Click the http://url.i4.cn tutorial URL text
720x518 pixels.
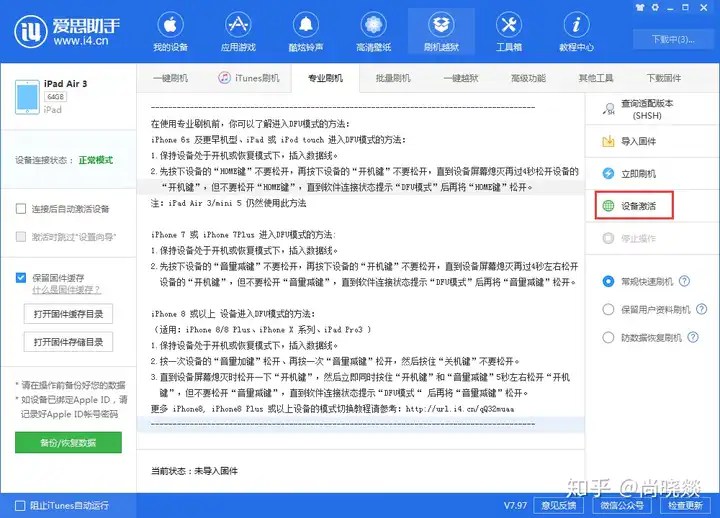click(x=460, y=409)
